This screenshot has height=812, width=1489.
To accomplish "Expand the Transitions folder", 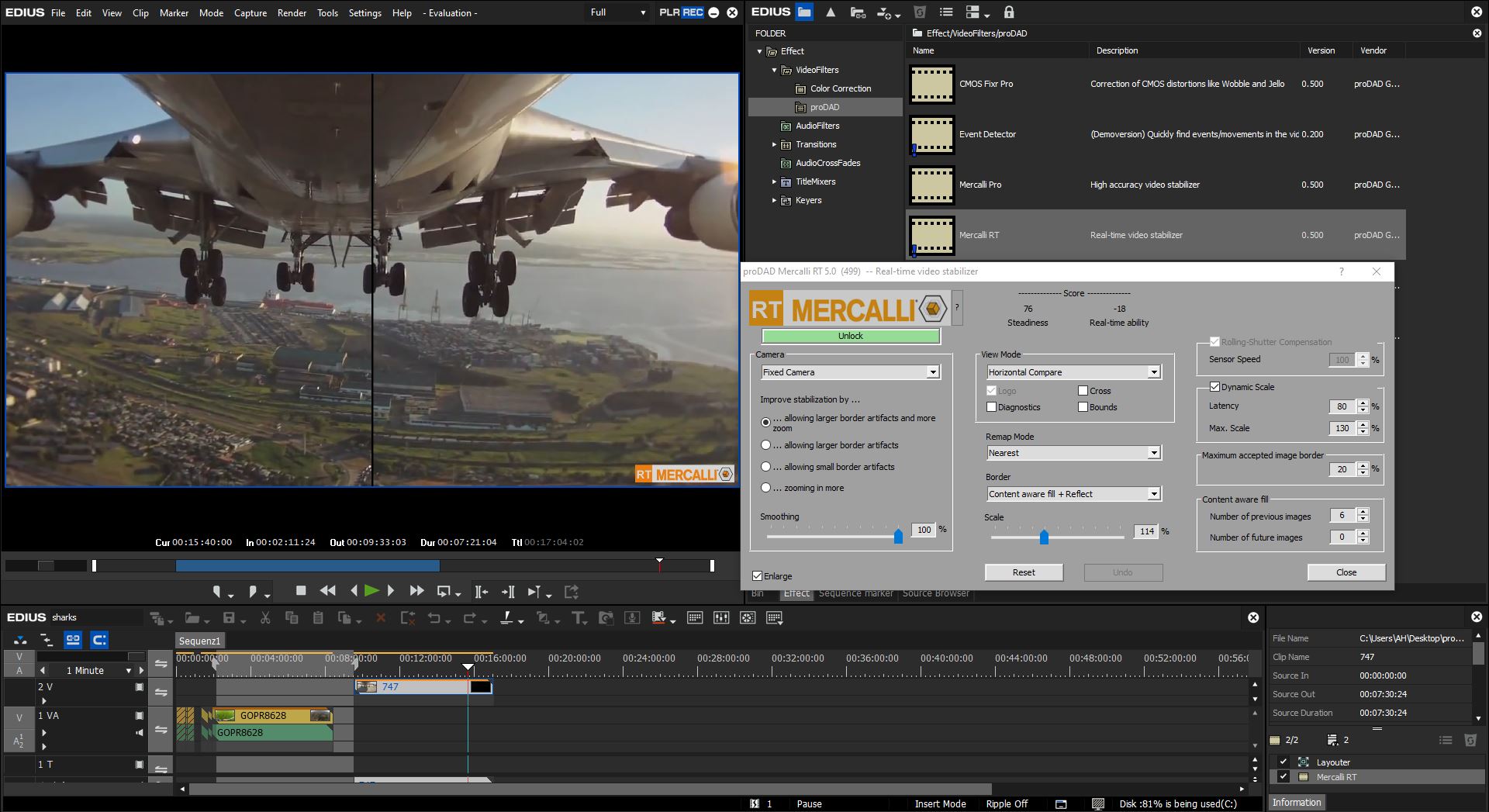I will click(x=774, y=144).
